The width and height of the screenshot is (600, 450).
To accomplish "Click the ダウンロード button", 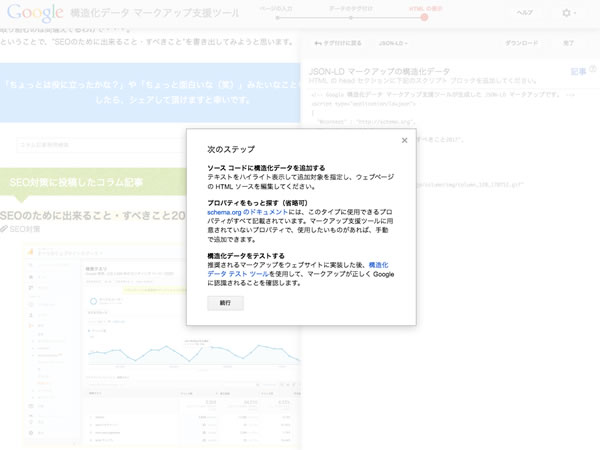I will tap(522, 43).
